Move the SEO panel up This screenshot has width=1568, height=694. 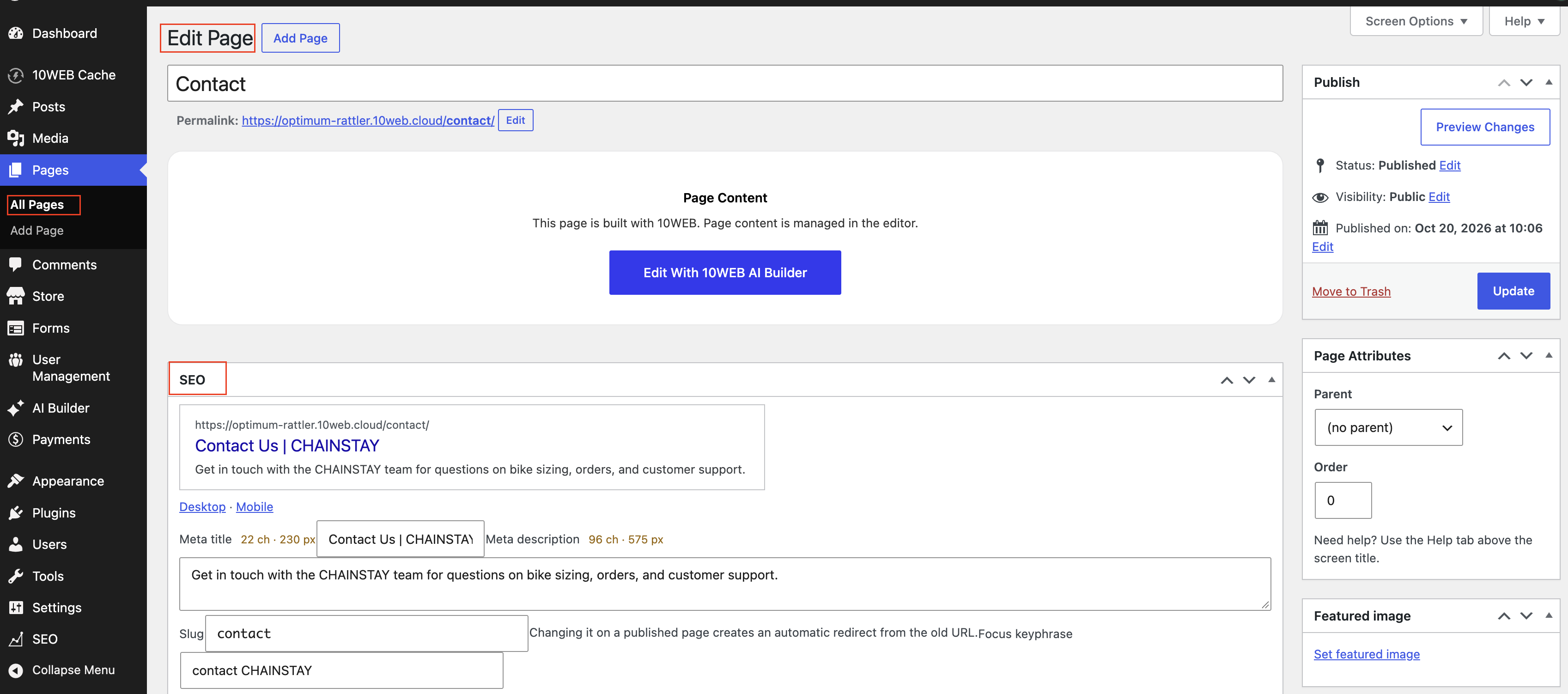coord(1227,380)
